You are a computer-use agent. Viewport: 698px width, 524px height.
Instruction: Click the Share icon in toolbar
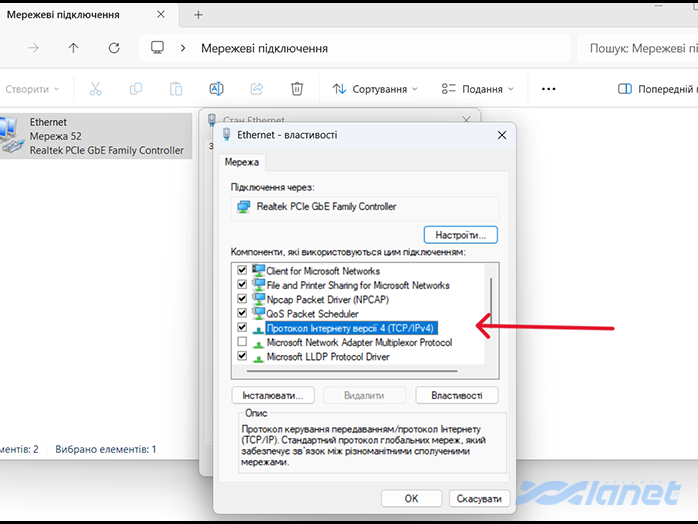point(256,89)
